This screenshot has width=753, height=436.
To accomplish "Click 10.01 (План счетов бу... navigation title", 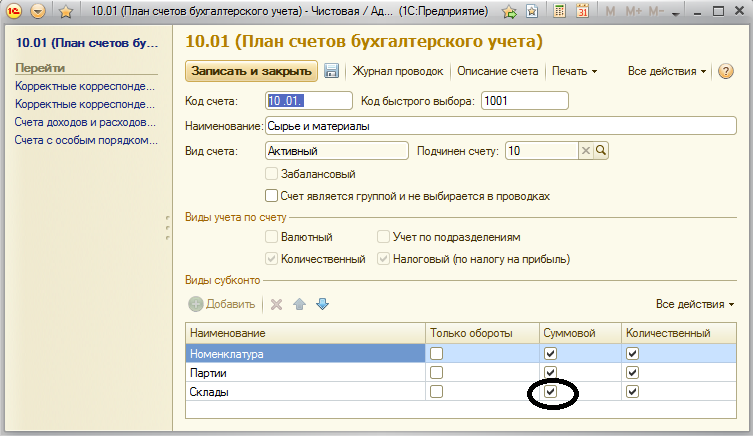I will click(x=87, y=43).
